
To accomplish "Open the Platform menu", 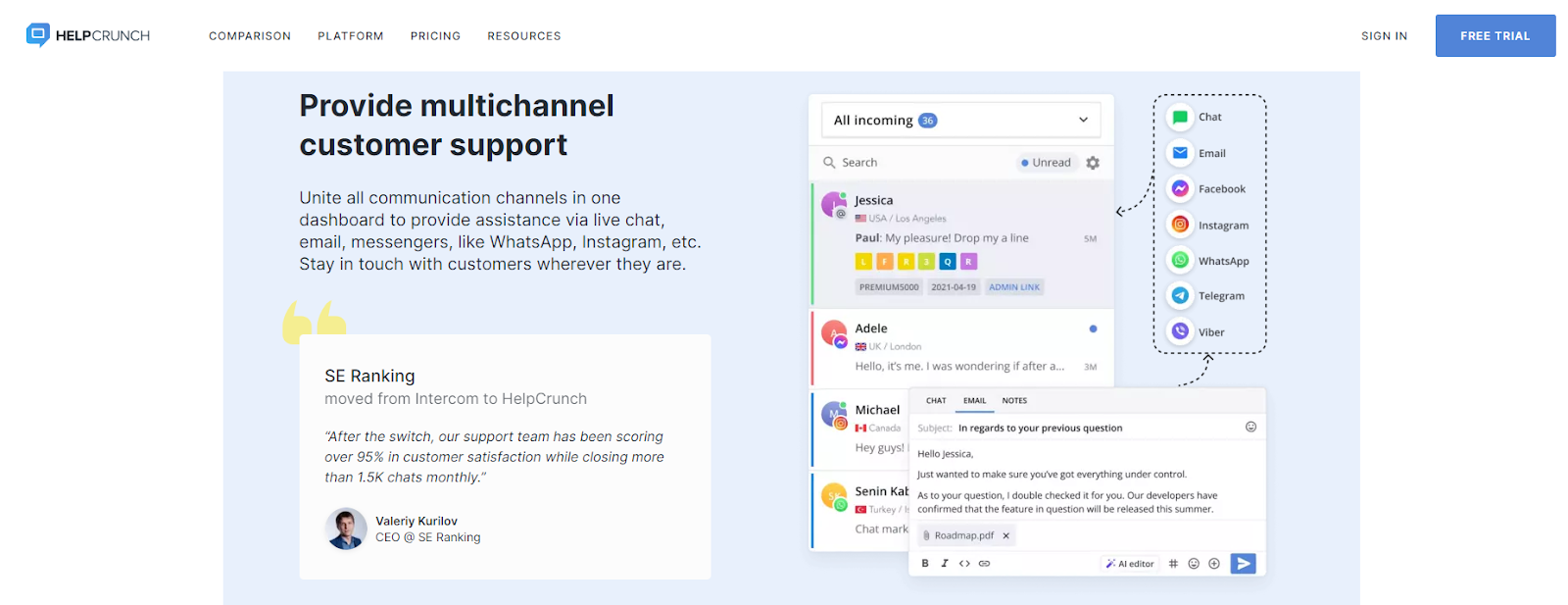I will coord(350,36).
